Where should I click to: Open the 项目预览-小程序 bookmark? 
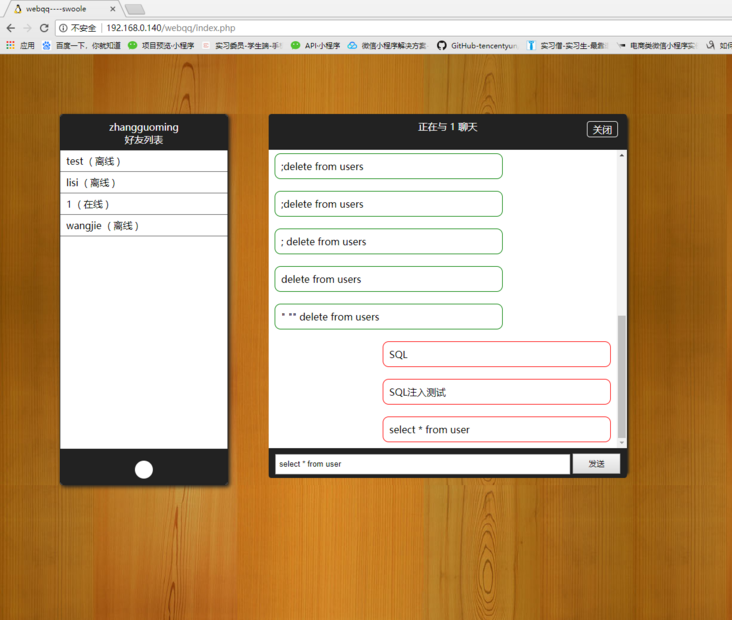161,45
